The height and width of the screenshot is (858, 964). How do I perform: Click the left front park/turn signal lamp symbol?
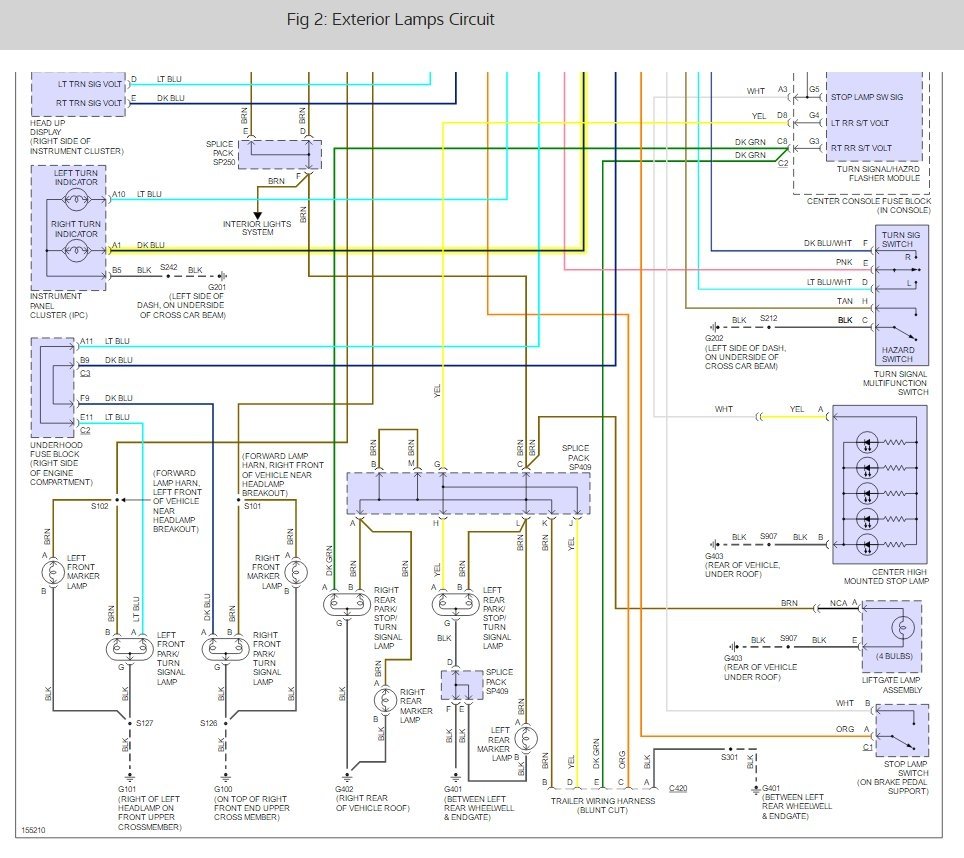pos(129,648)
